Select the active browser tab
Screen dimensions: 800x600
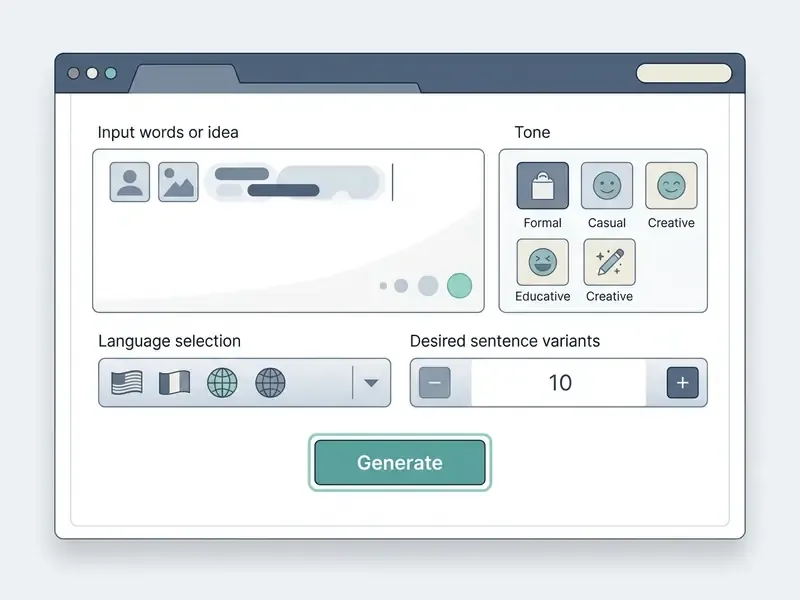point(184,79)
